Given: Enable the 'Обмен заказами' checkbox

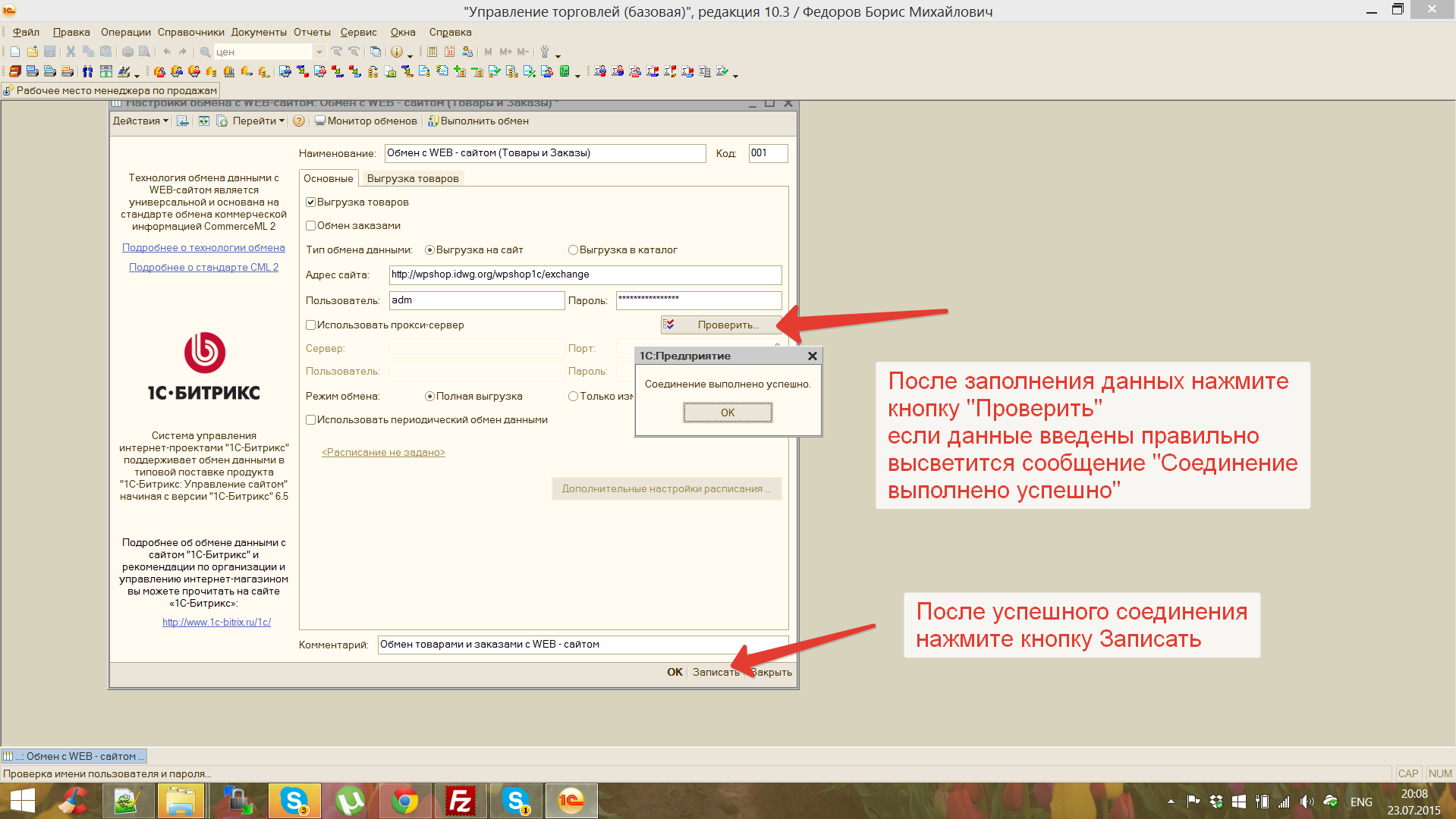Looking at the screenshot, I should (x=310, y=225).
